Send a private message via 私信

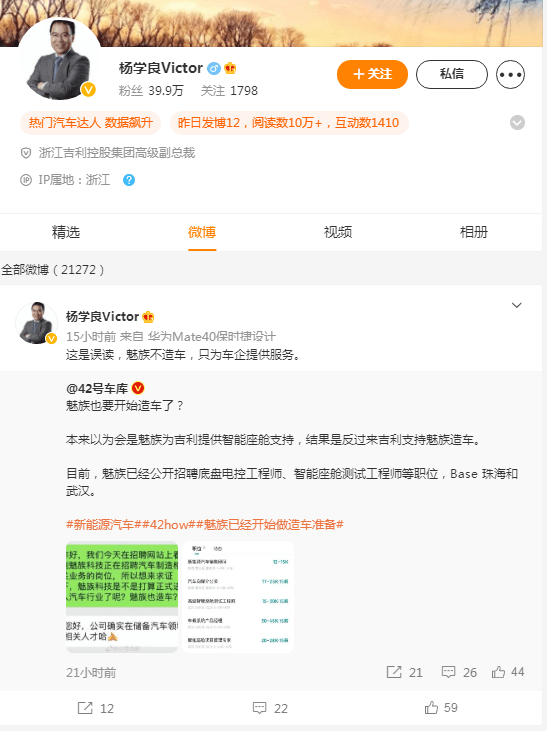click(x=452, y=75)
